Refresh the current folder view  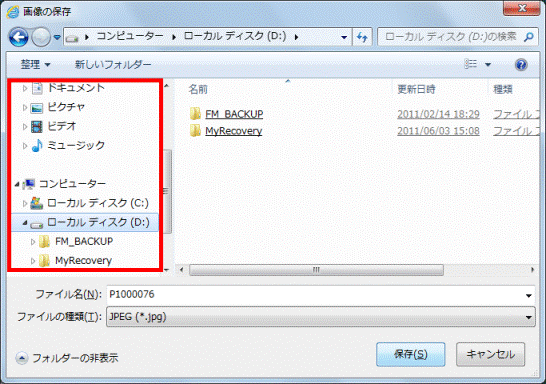click(362, 37)
